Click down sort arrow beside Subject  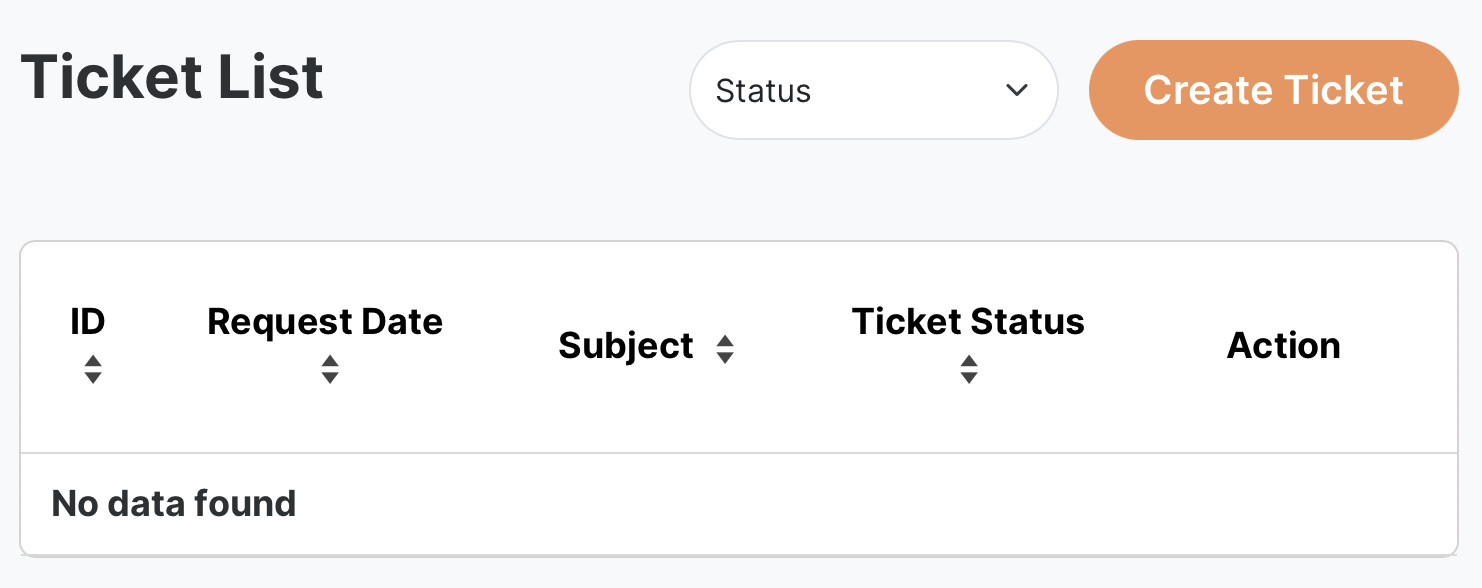[x=725, y=356]
